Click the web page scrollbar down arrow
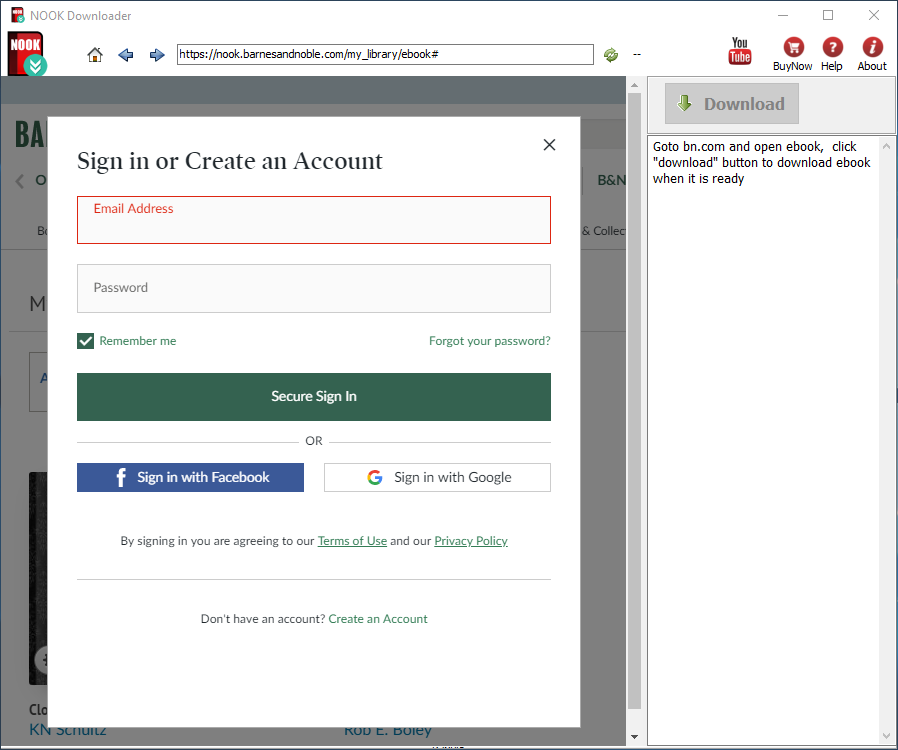The image size is (898, 750). [634, 737]
